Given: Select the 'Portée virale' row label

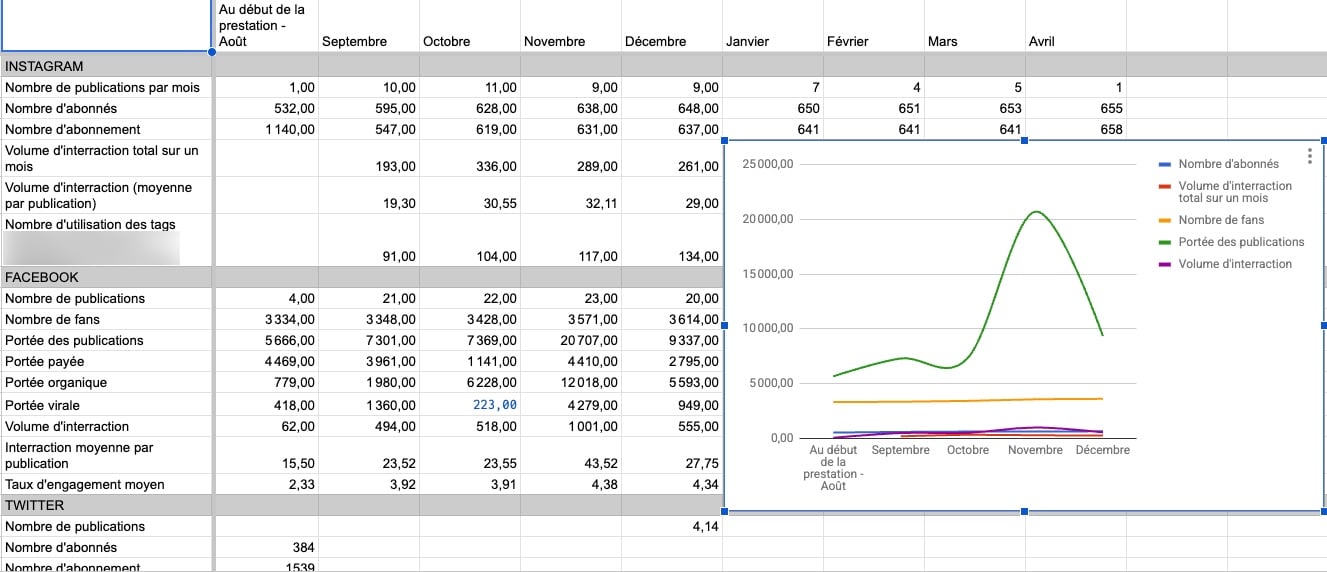Looking at the screenshot, I should 107,405.
